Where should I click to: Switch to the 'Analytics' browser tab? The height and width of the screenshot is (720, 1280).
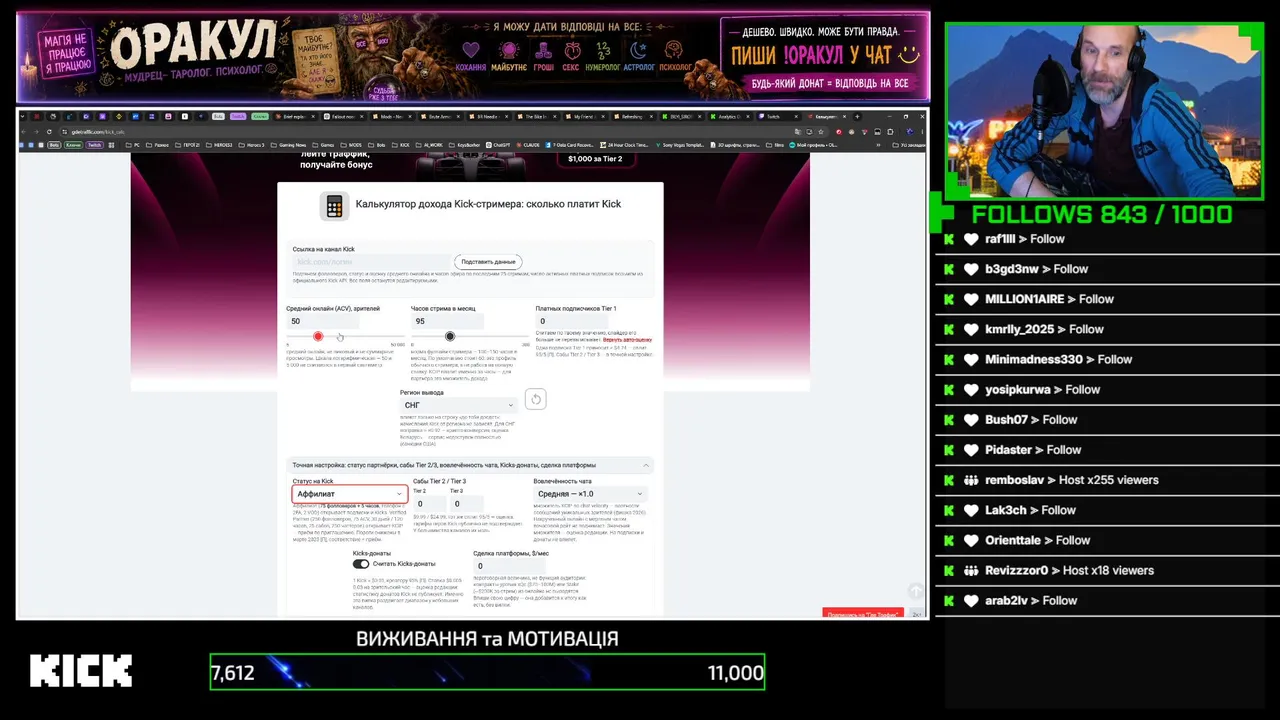point(729,116)
